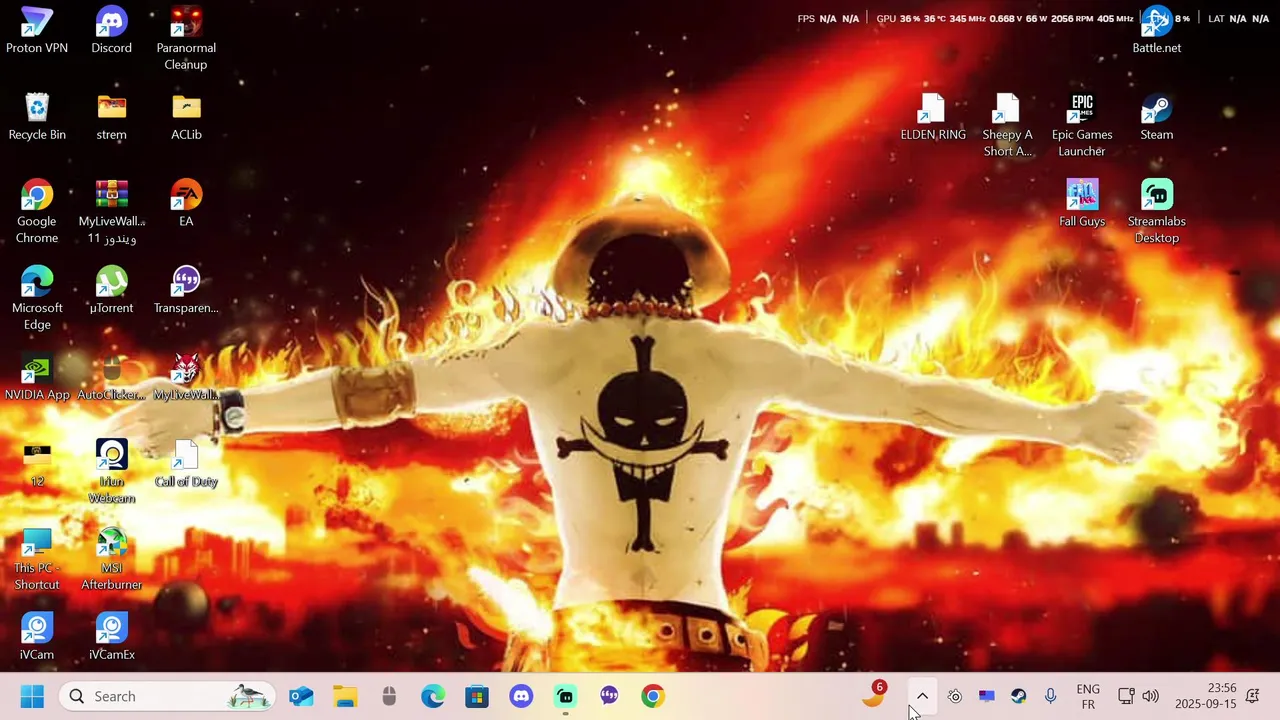
Task: Open the bird search highlight image
Action: (249, 696)
